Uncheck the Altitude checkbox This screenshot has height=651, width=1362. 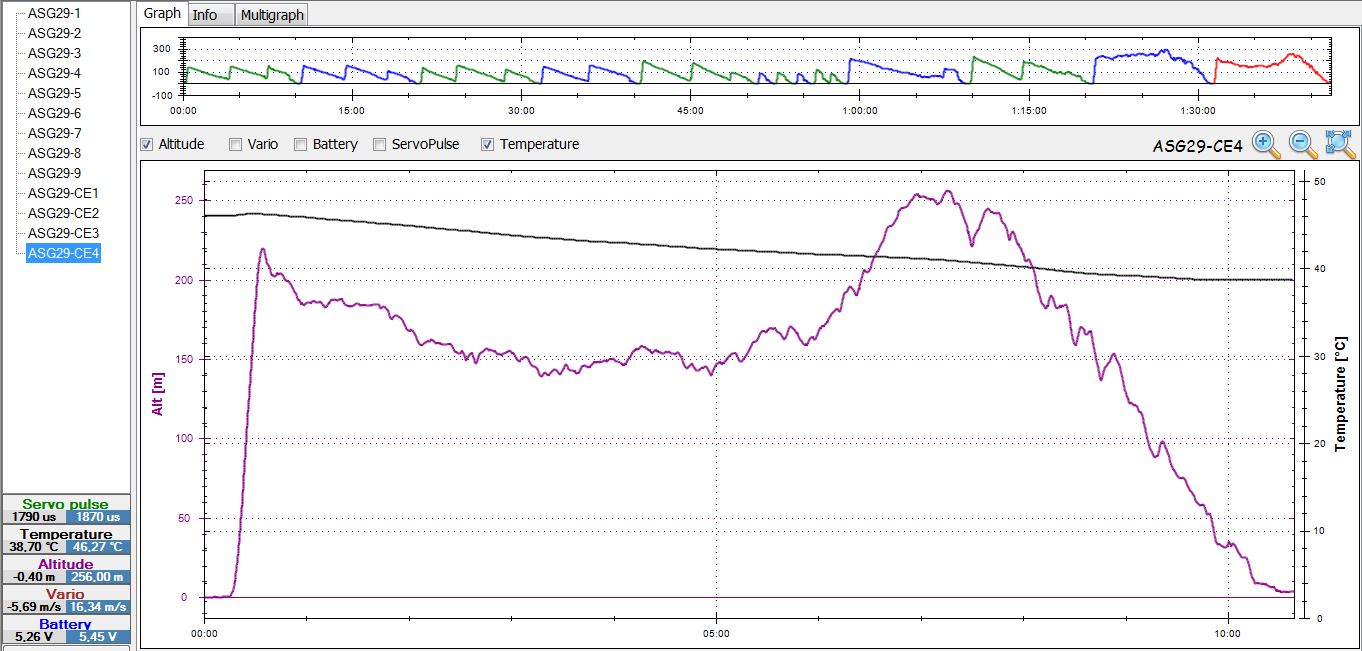coord(148,144)
